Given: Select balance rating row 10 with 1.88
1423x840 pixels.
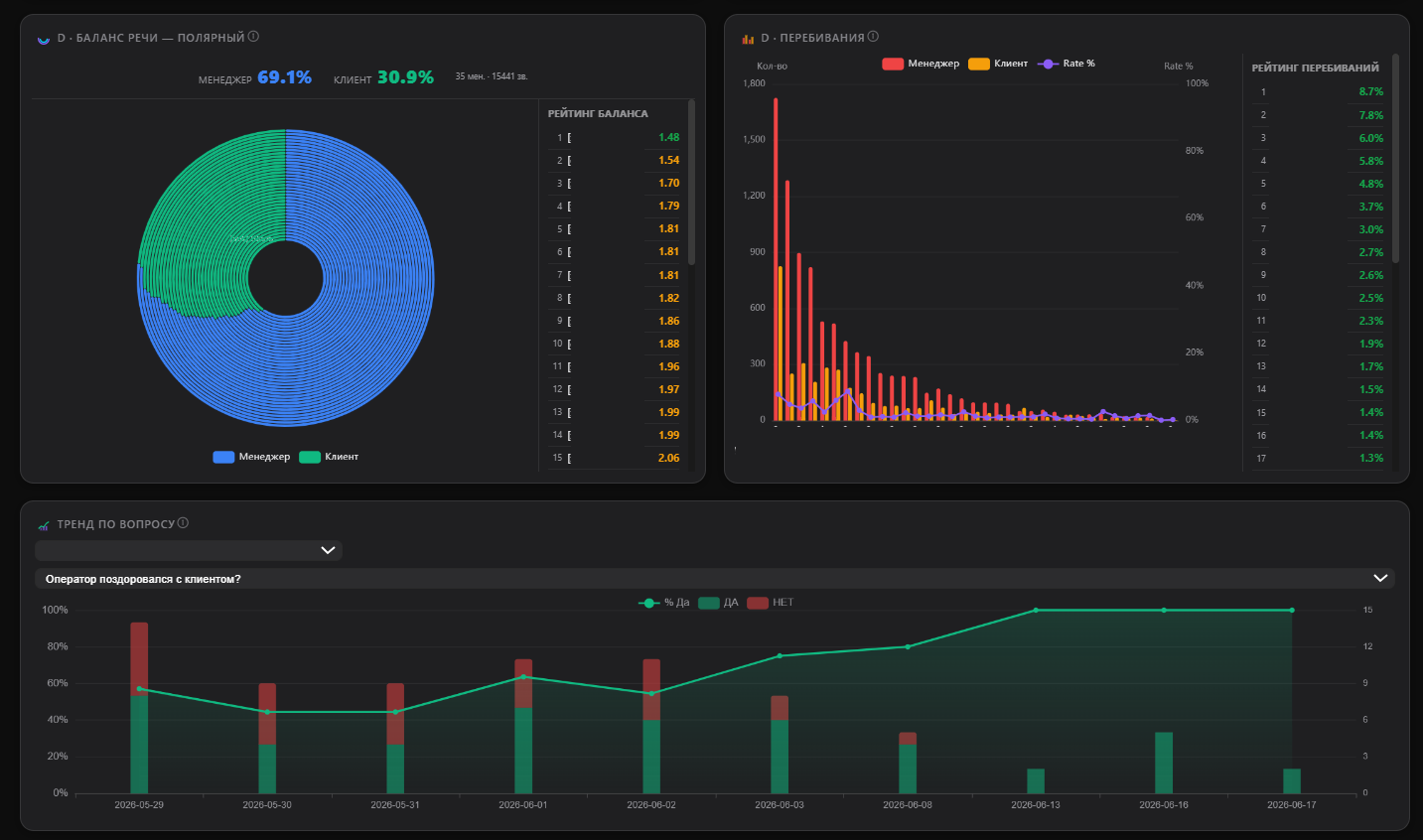Looking at the screenshot, I should pos(616,344).
